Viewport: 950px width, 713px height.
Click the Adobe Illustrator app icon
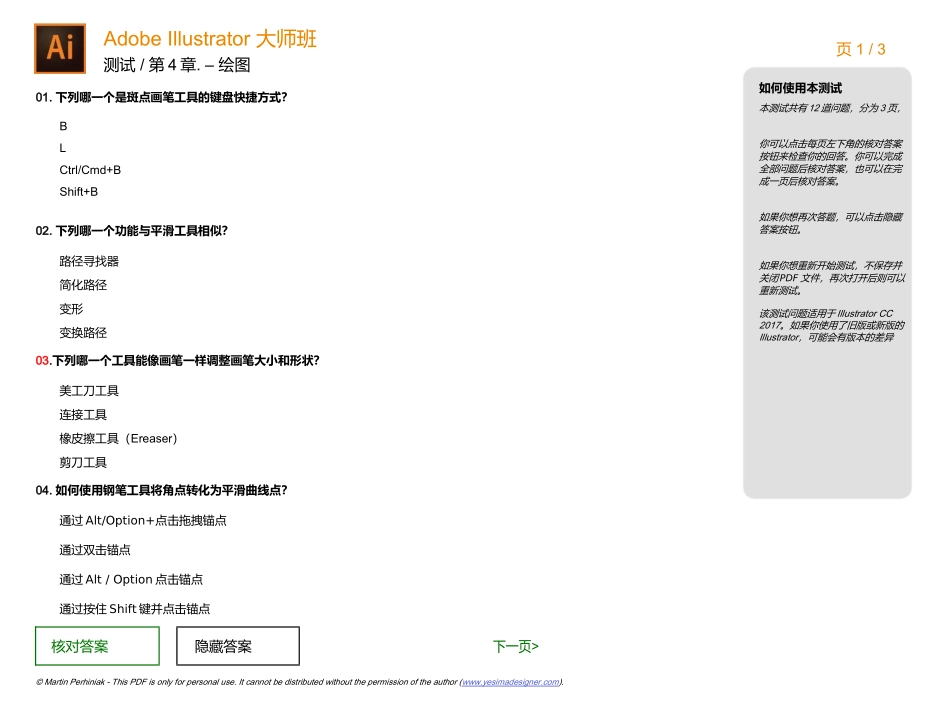60,48
